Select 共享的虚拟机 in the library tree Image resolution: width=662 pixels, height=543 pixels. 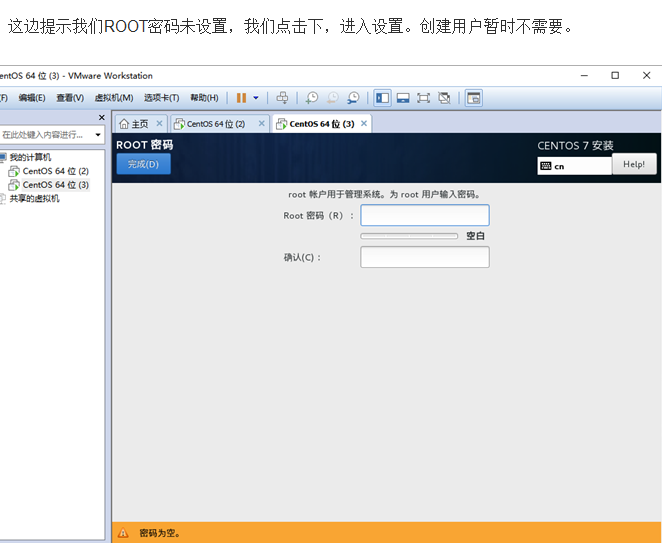tap(35, 198)
